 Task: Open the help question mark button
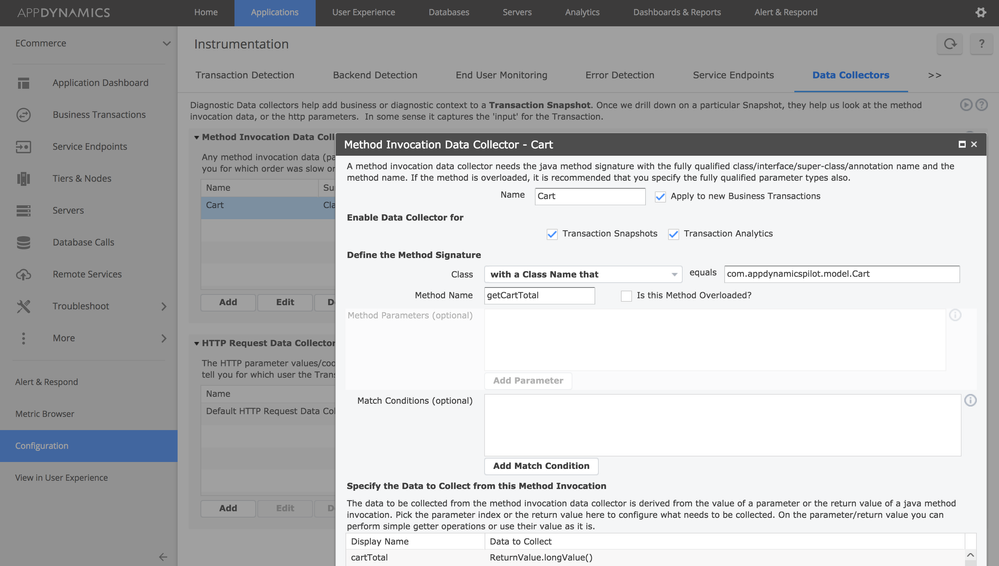coord(981,44)
